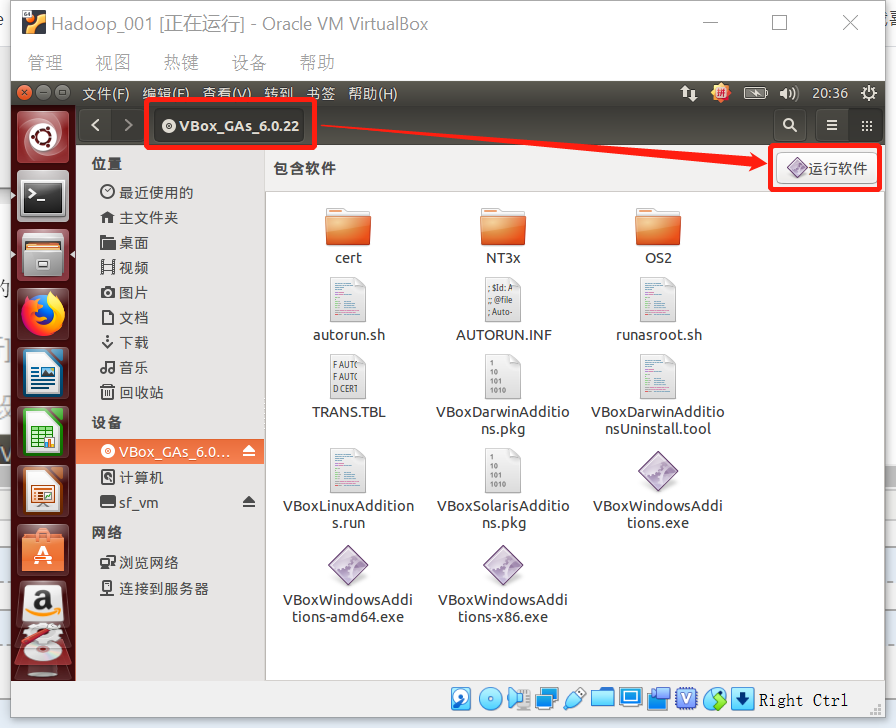The image size is (896, 728).
Task: Eject the VBox_GAs disc
Action: coord(249,451)
